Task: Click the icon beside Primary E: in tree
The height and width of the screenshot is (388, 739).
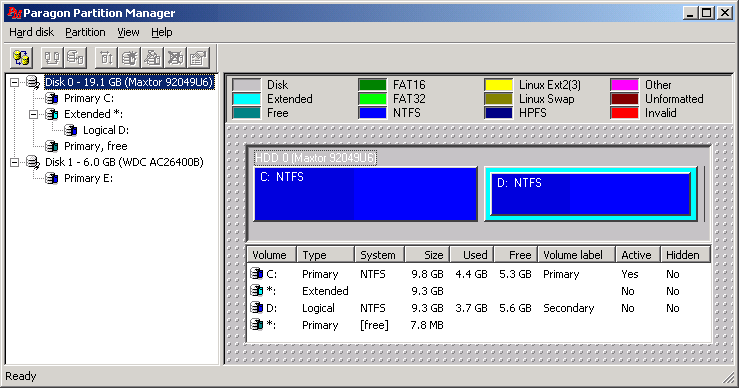Action: (x=52, y=178)
